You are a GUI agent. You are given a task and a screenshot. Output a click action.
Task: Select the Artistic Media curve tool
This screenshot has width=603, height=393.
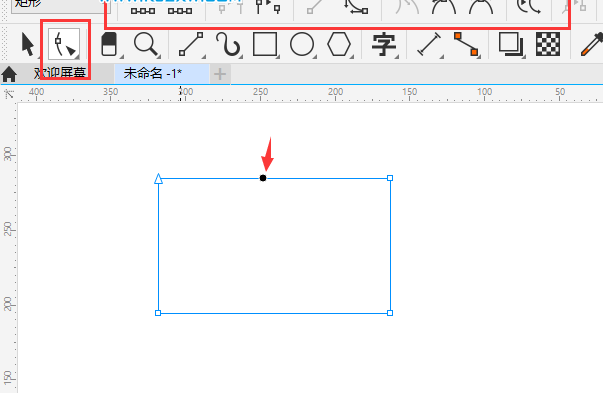click(x=228, y=44)
